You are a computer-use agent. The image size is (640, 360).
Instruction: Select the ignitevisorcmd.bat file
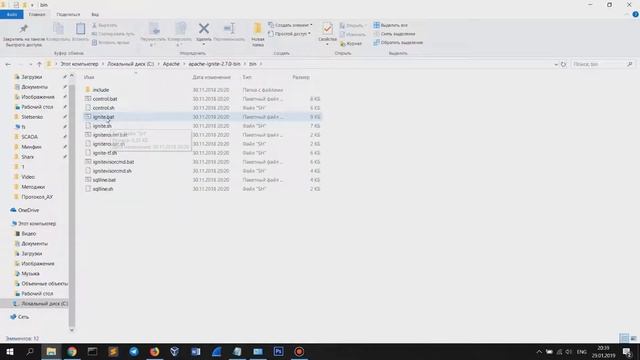(113, 162)
